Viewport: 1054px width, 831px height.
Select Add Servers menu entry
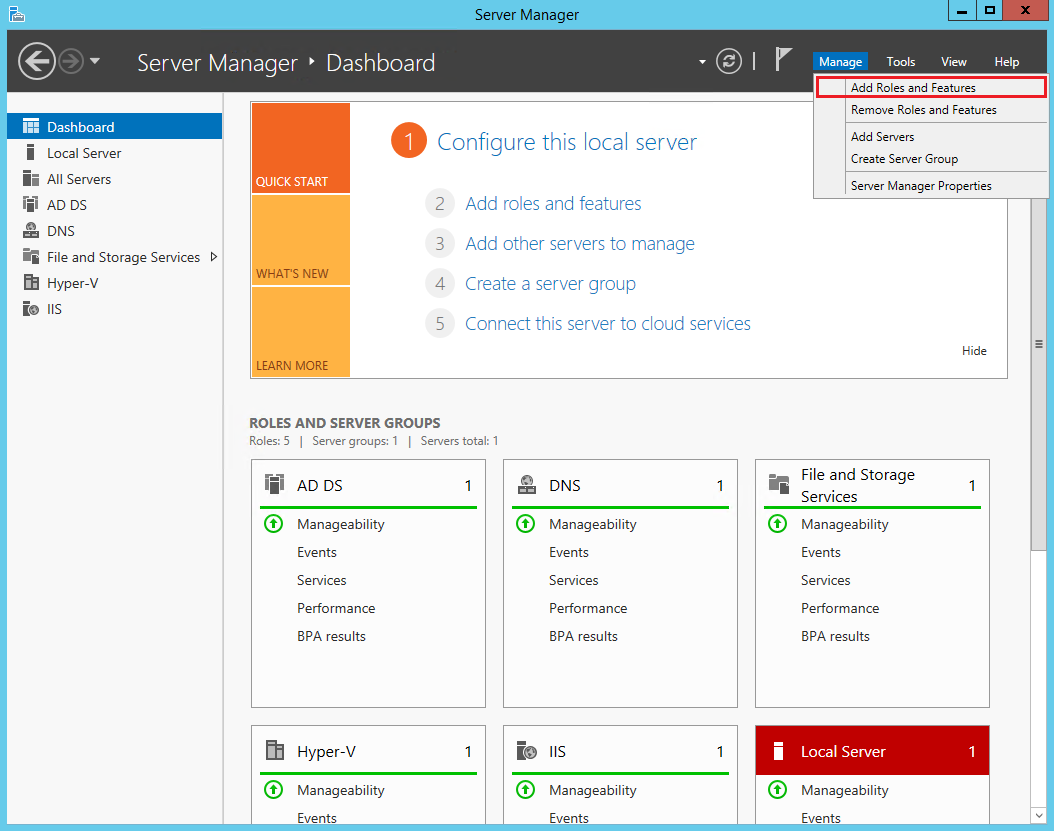coord(931,136)
